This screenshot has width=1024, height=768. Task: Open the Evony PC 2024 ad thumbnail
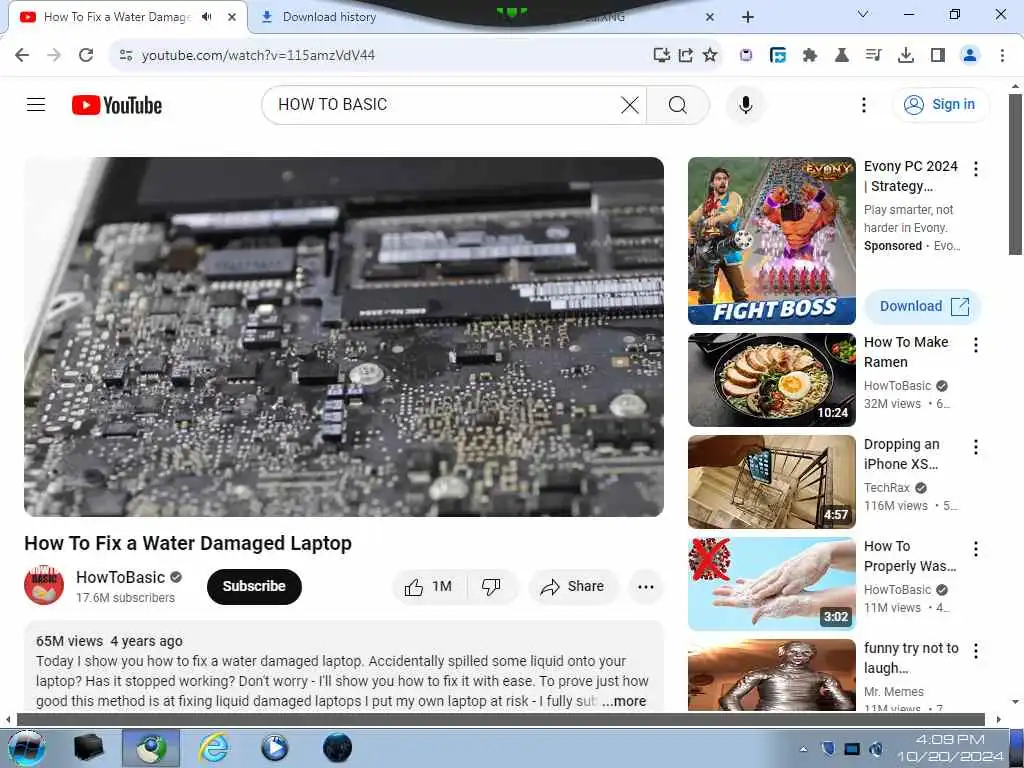point(771,241)
